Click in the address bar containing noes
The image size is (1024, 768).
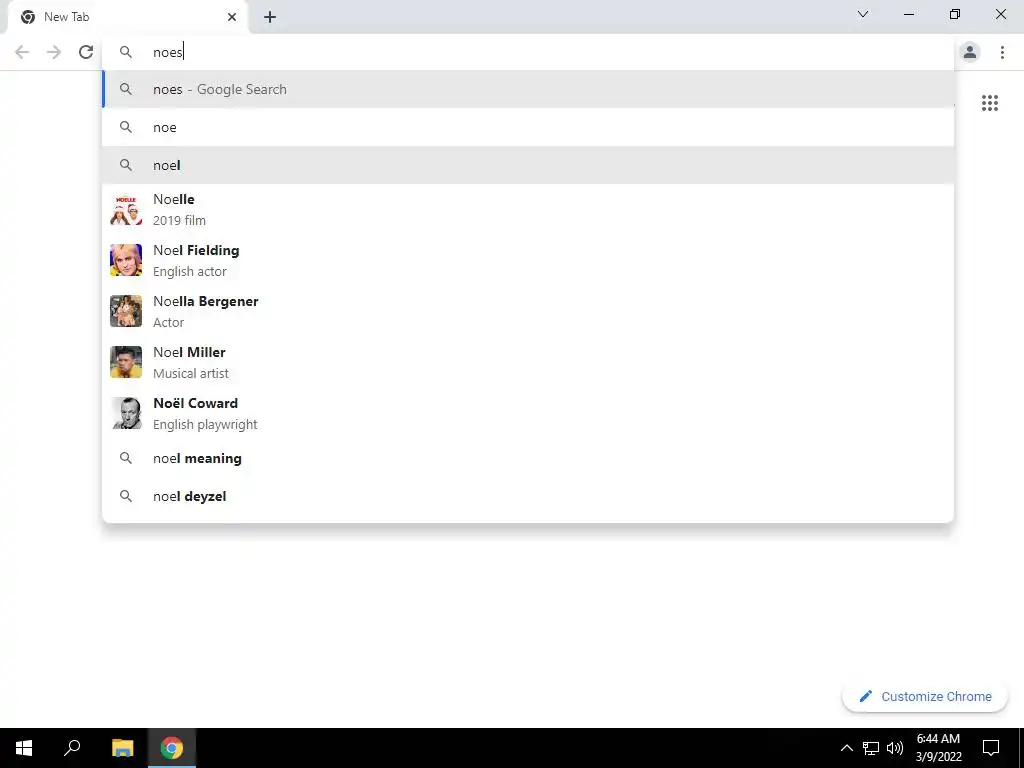tap(528, 52)
